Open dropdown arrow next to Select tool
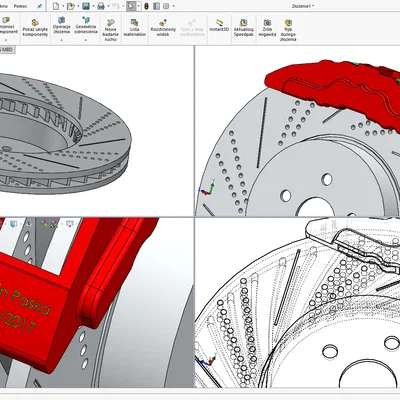400x400 pixels. click(x=138, y=6)
